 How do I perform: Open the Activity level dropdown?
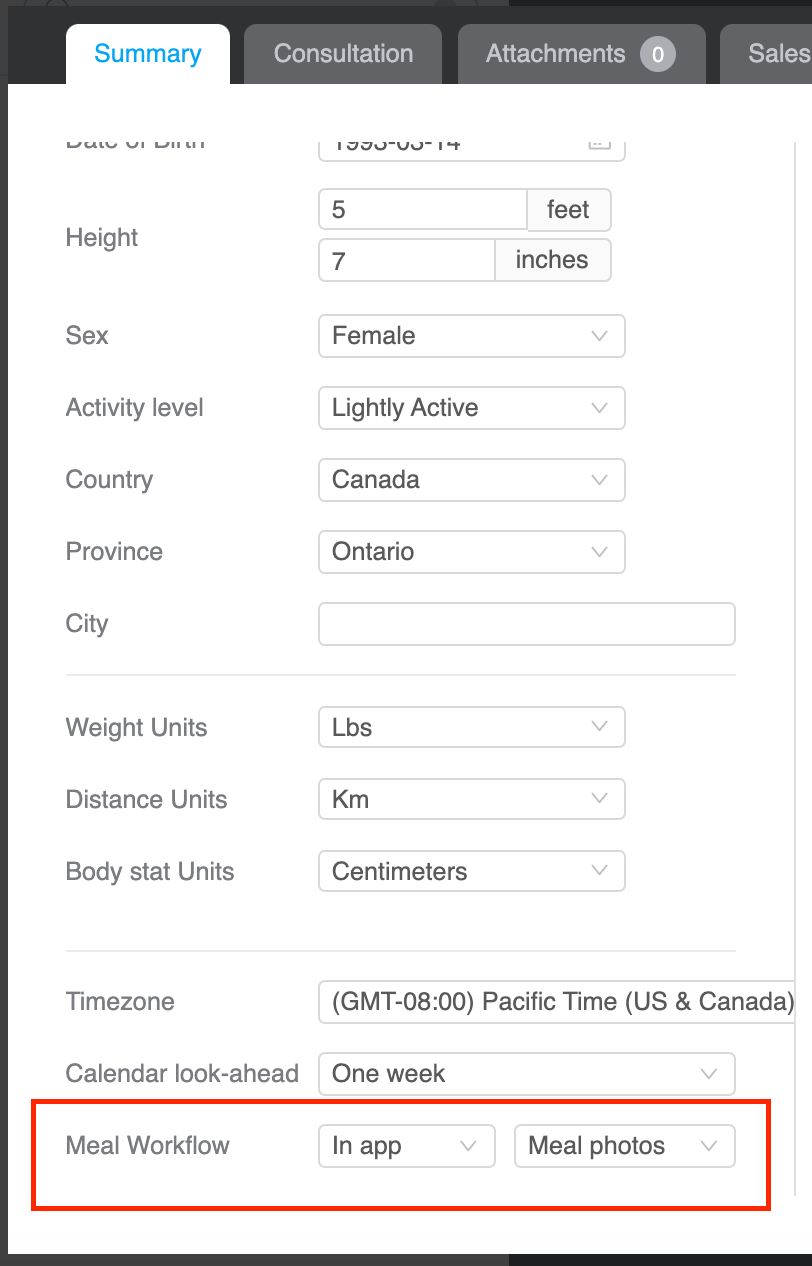click(x=472, y=408)
